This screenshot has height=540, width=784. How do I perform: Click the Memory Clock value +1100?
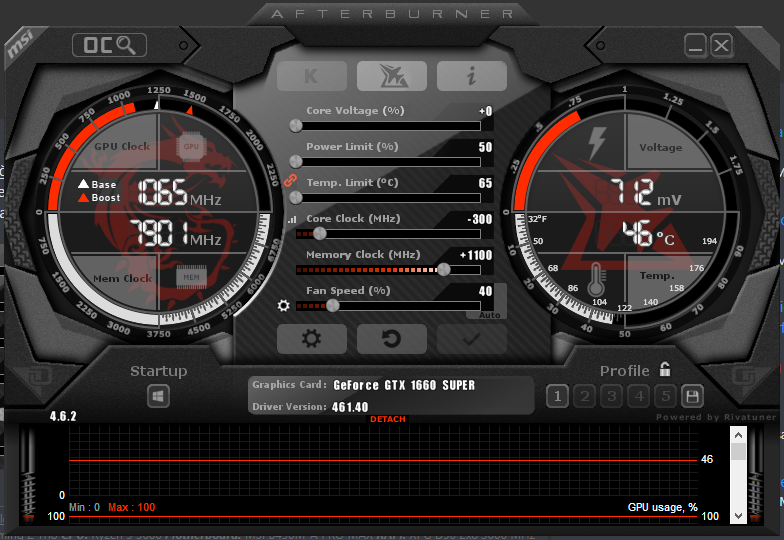(x=476, y=255)
